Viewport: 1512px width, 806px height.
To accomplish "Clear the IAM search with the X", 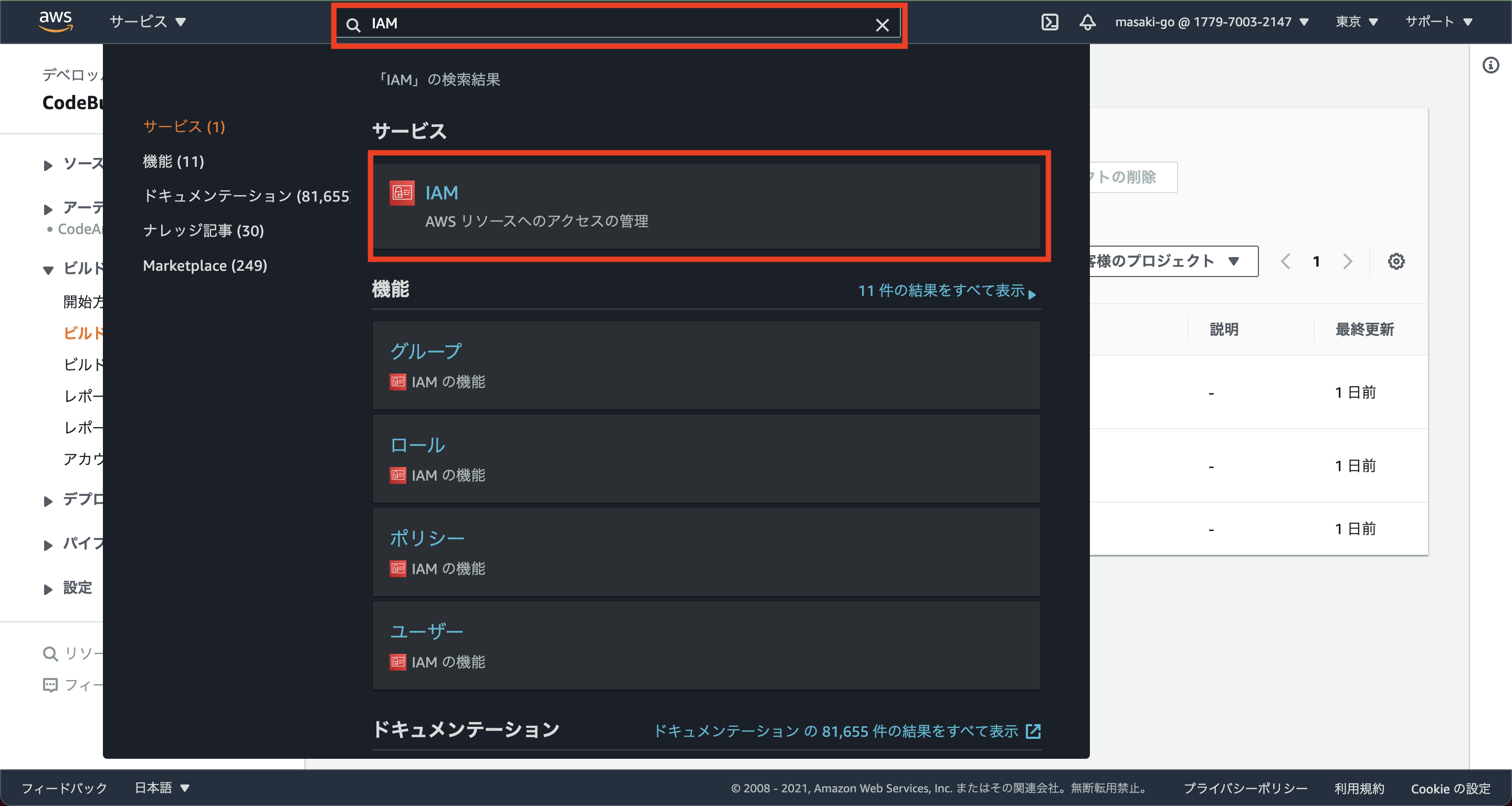I will [883, 25].
